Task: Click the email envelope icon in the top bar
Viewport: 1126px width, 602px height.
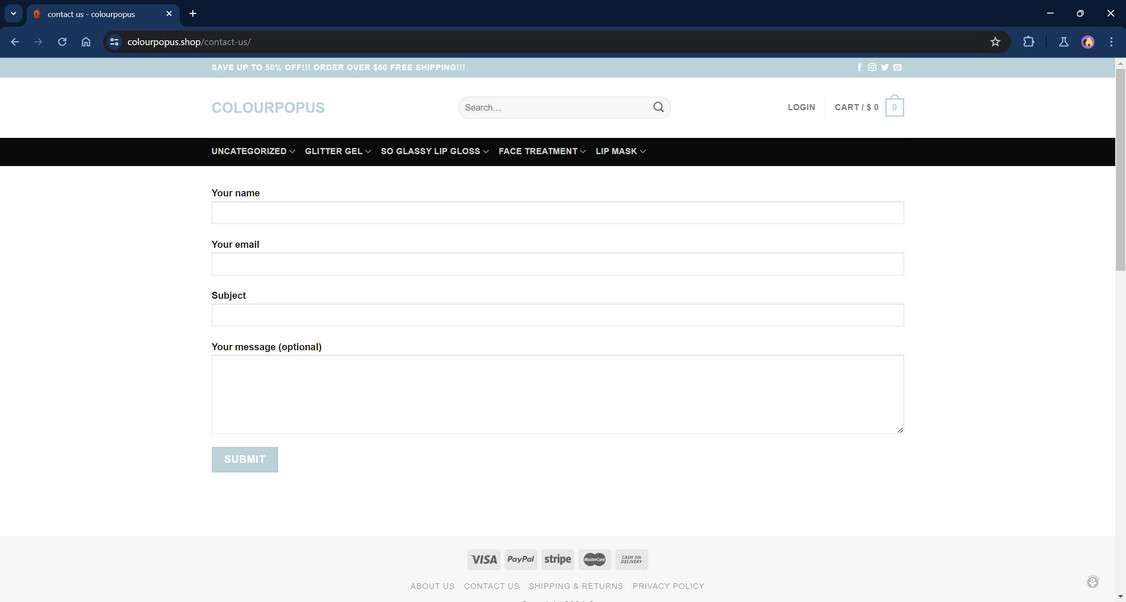Action: 898,68
